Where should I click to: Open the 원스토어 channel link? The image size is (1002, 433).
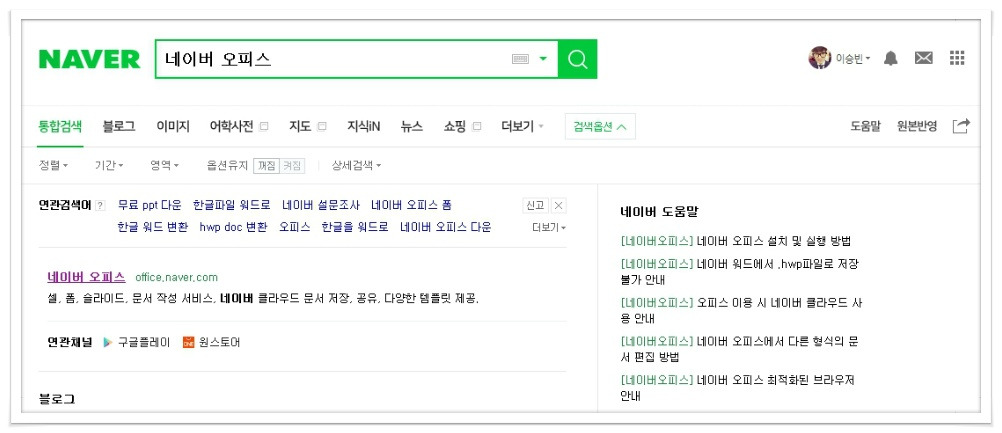pos(219,342)
